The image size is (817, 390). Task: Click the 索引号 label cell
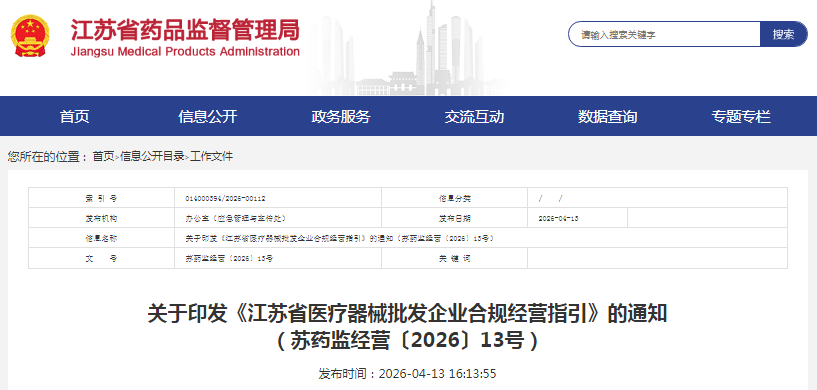102,198
